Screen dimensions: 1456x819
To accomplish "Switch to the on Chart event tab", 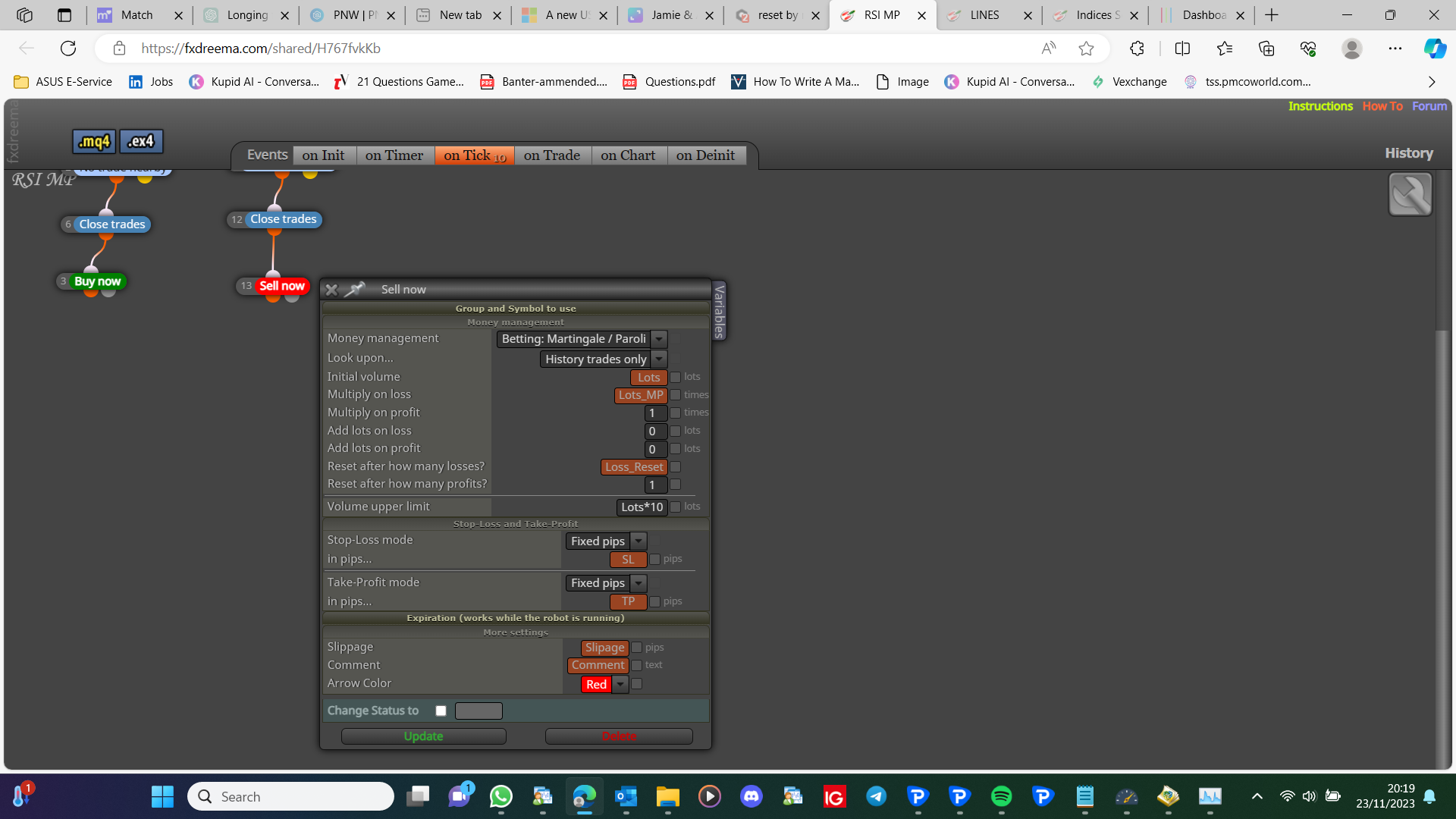I will tap(628, 155).
